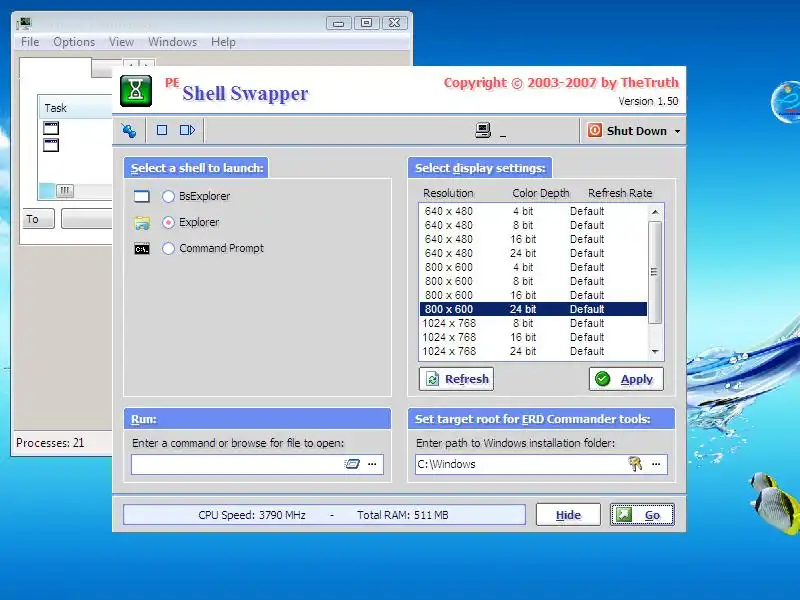Open Options menu in background window

[74, 42]
